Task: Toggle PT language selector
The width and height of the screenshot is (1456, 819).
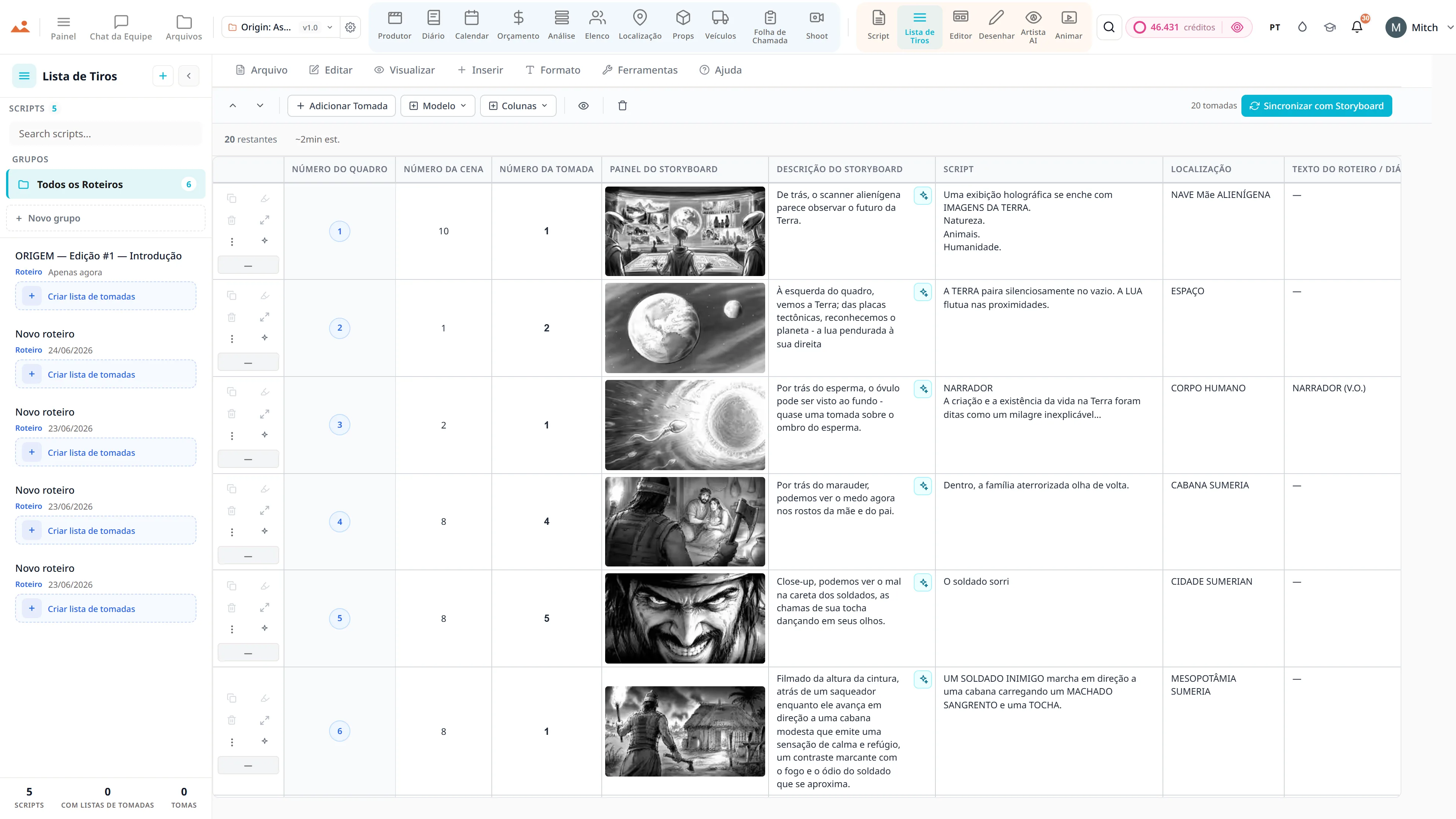Action: [1274, 27]
